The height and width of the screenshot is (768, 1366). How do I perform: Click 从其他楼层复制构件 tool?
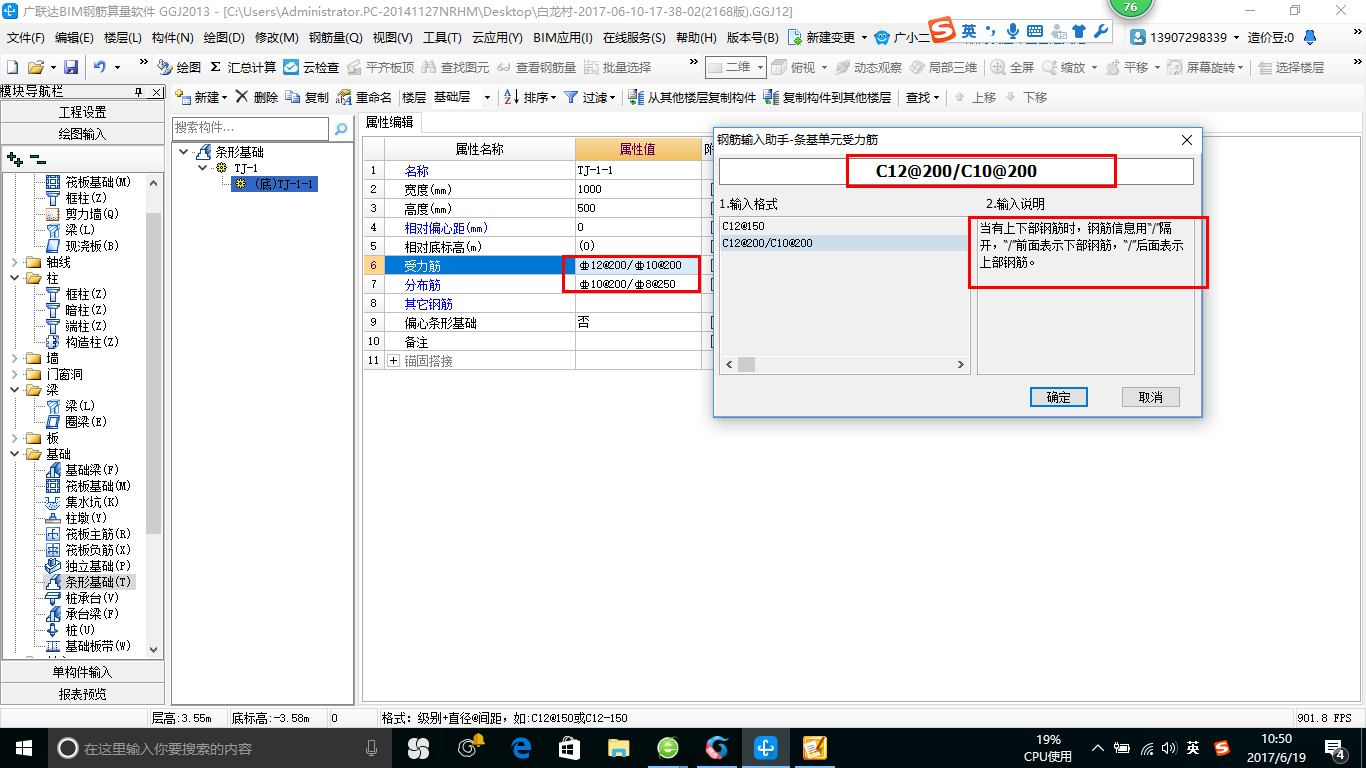point(692,97)
